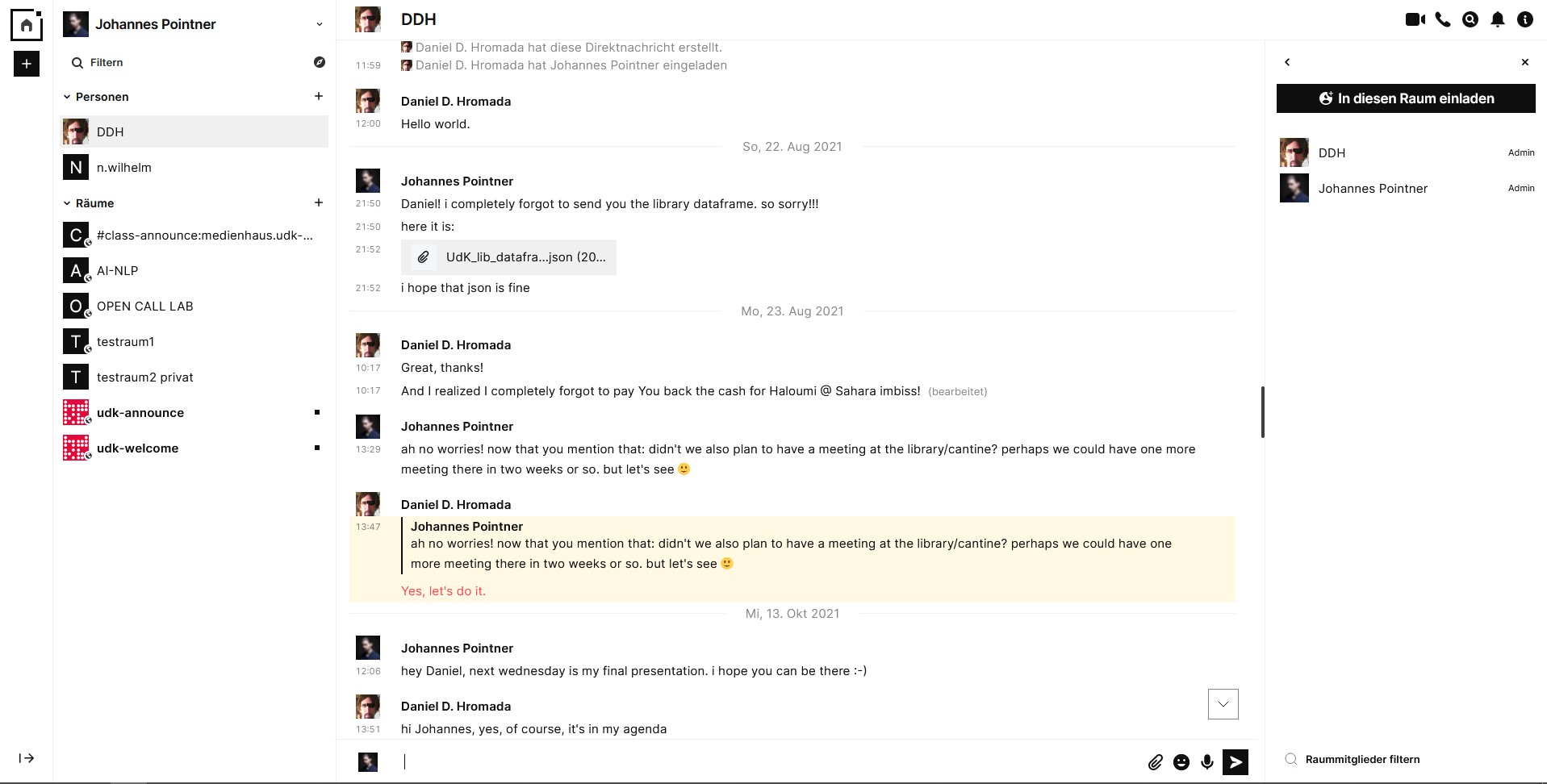The height and width of the screenshot is (784, 1547).
Task: Start a voice call with DDH
Action: 1443,20
